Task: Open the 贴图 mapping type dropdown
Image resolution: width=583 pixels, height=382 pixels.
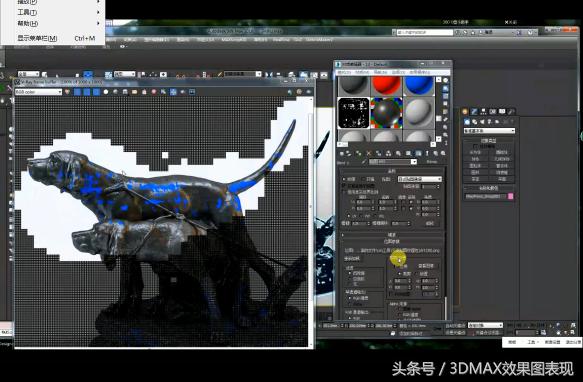Action: (x=420, y=179)
